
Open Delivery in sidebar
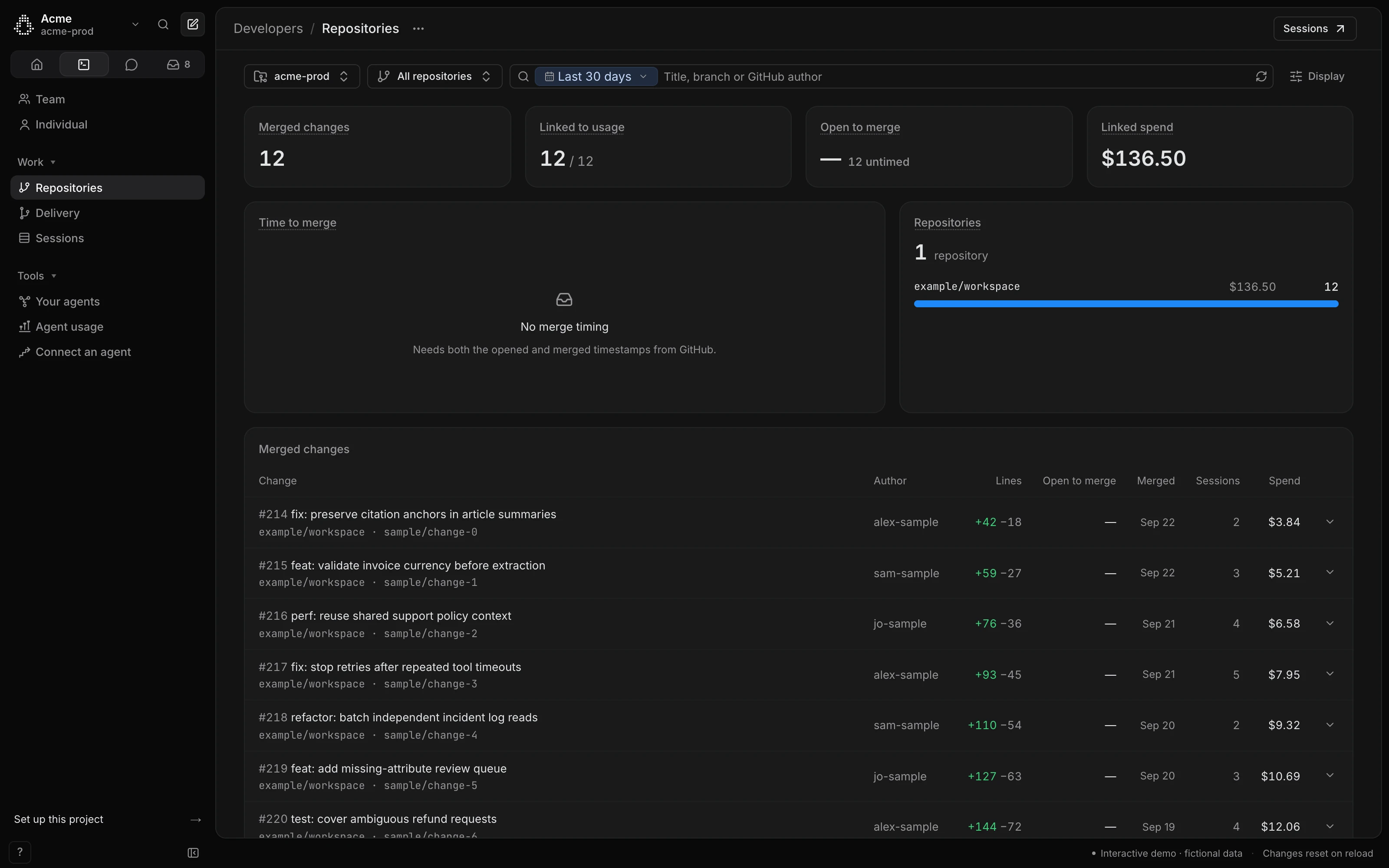(107, 213)
